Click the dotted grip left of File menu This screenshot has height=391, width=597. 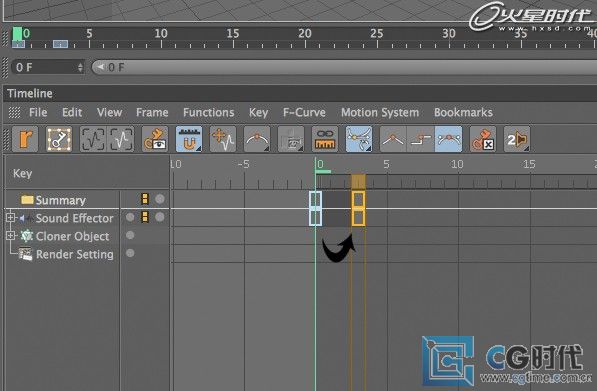[x=14, y=112]
